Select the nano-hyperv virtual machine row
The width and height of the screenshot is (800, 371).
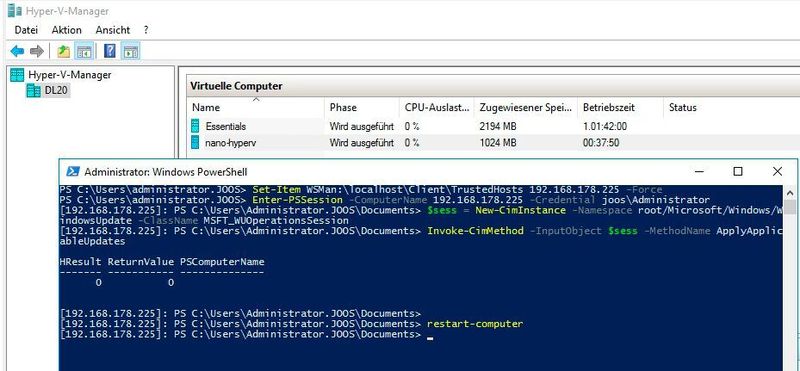493,143
